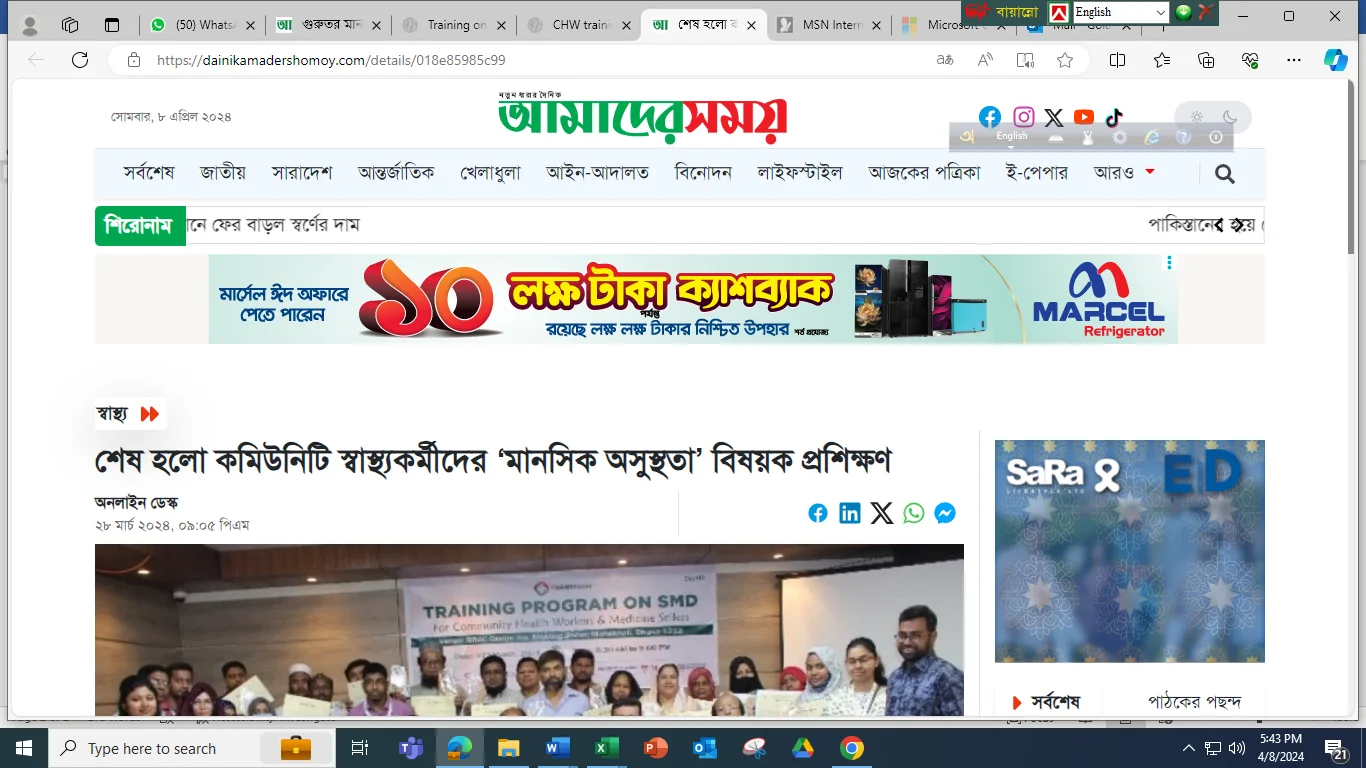Select the পাঠকের পছন্দ sidebar tab
Screen dimensions: 1366x768
(x=1194, y=702)
